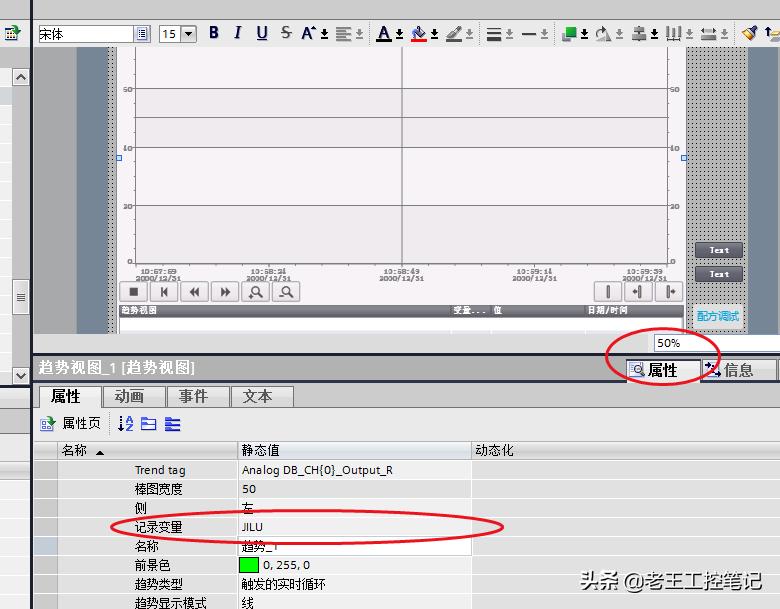Open the 文本 tab
Viewport: 780px width, 609px height.
[262, 397]
